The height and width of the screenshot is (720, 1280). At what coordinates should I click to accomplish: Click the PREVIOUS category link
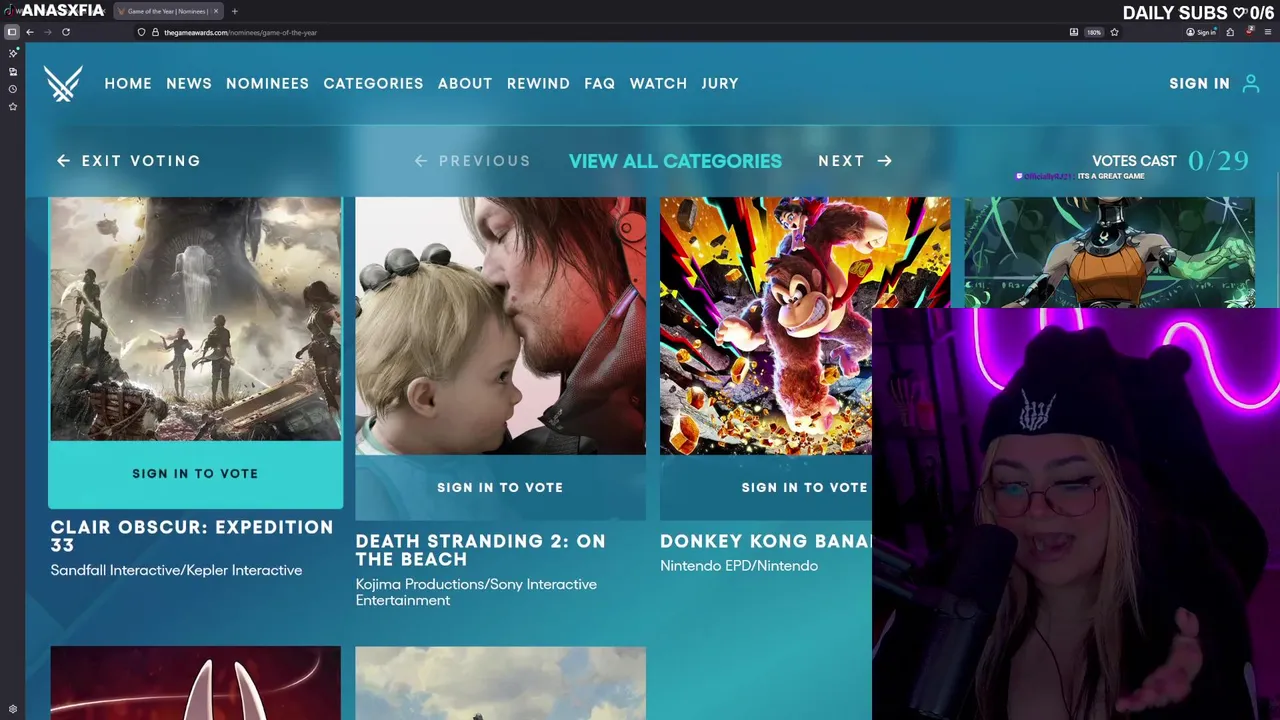pyautogui.click(x=485, y=161)
